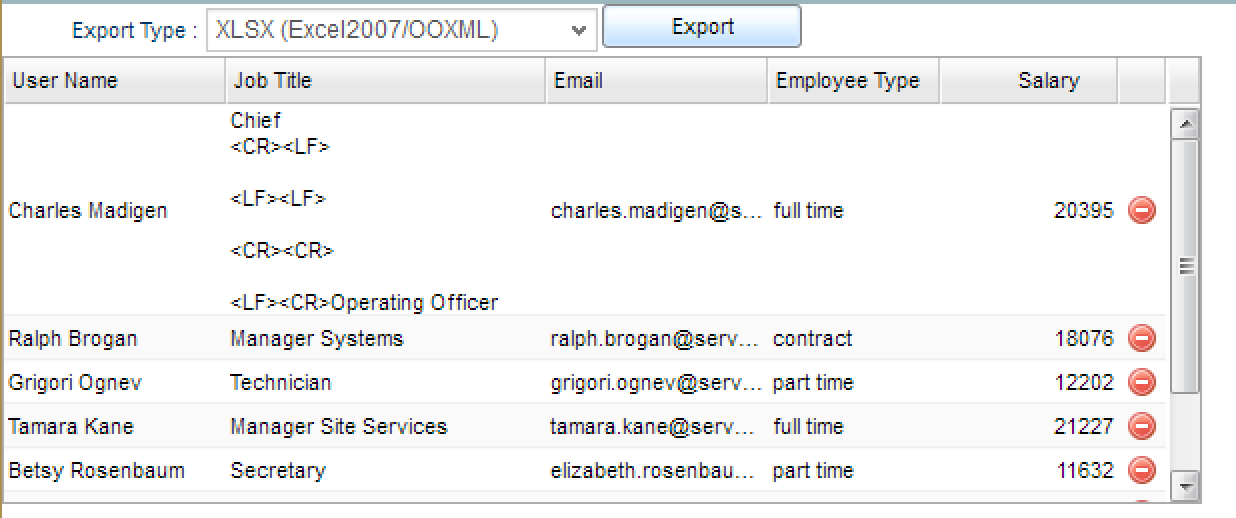Delete Grigori Ognev using red minus icon
This screenshot has height=518, width=1236.
coord(1142,383)
